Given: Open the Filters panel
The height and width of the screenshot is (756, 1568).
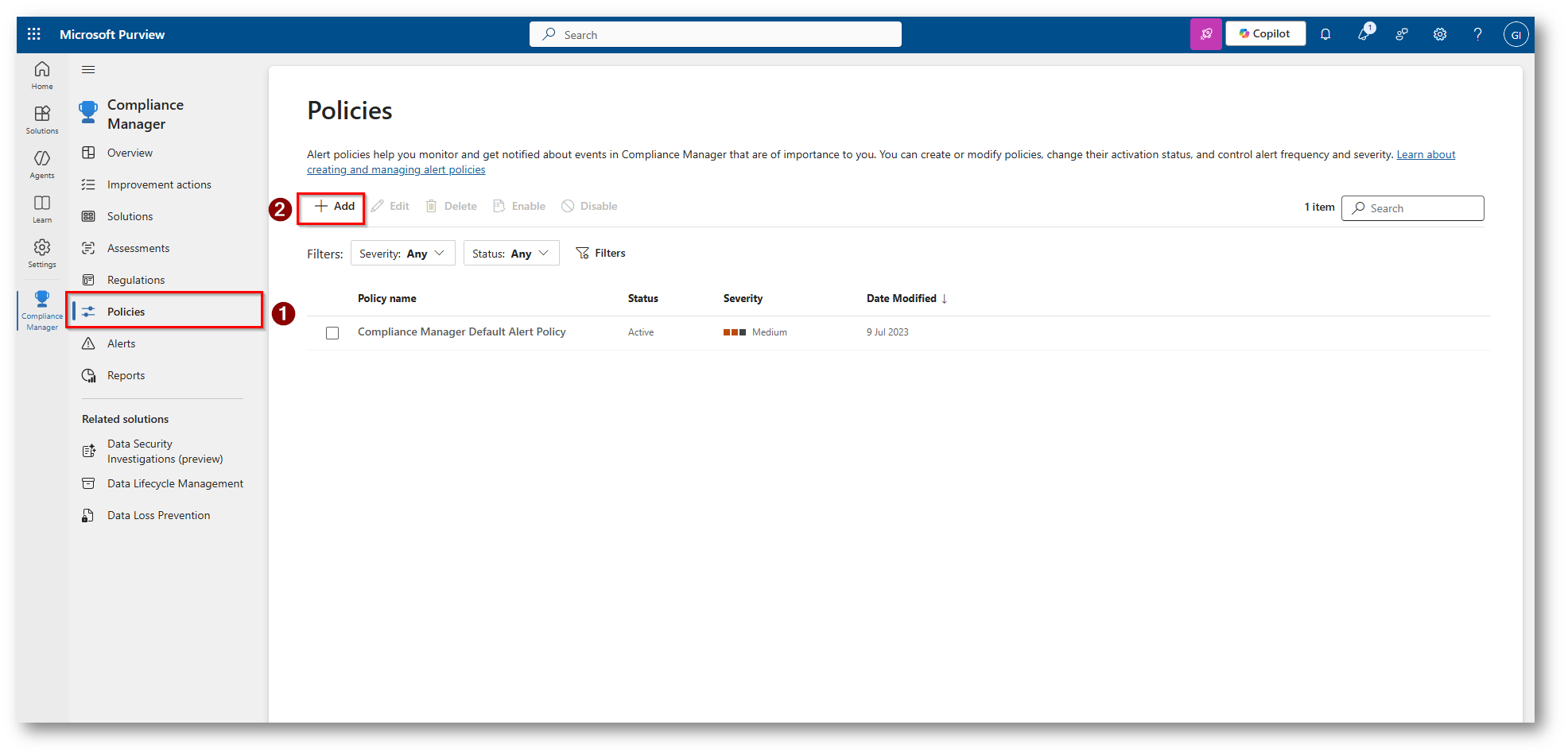Looking at the screenshot, I should pos(600,254).
